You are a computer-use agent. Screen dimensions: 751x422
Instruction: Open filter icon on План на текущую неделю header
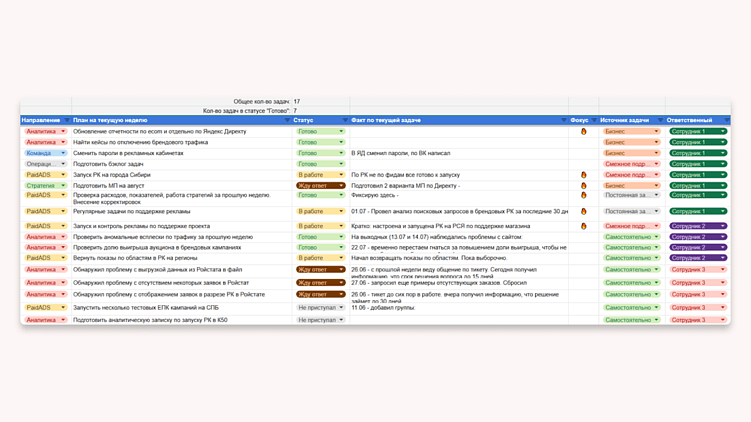pyautogui.click(x=287, y=120)
